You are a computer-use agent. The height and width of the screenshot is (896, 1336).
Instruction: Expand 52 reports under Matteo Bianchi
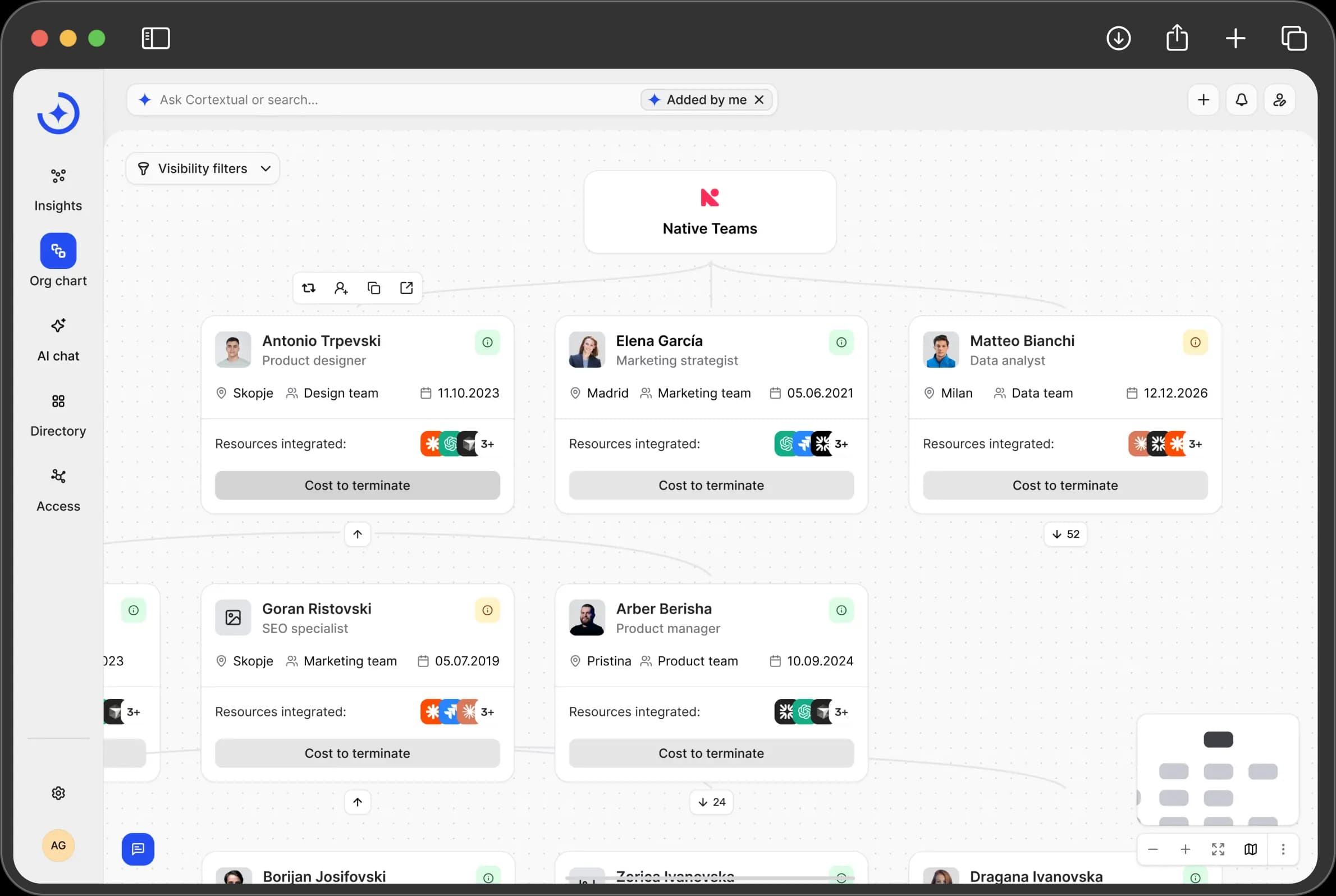pyautogui.click(x=1065, y=534)
